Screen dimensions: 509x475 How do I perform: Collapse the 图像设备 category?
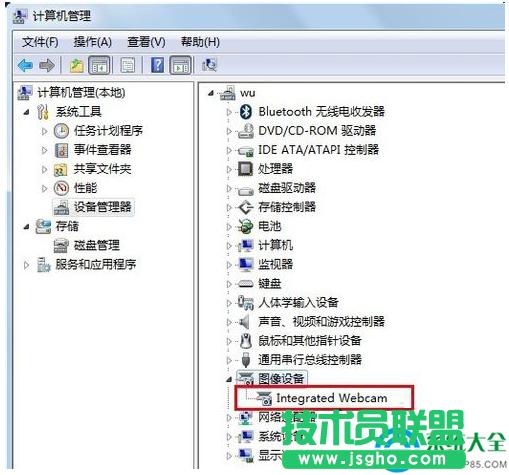[229, 379]
